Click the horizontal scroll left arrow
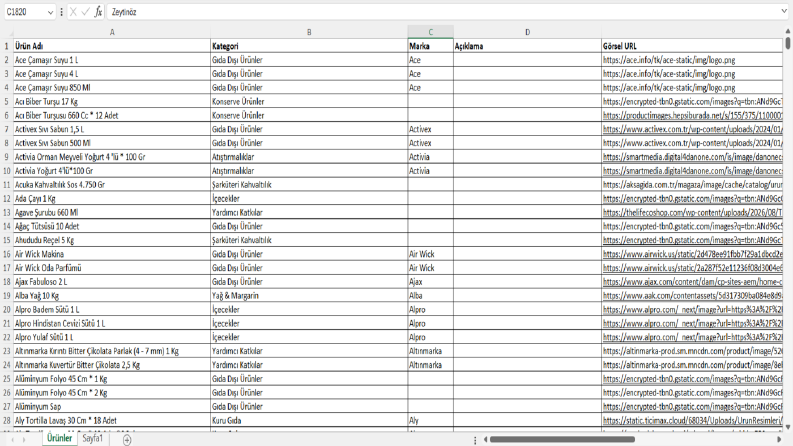The image size is (793, 446). click(x=485, y=439)
